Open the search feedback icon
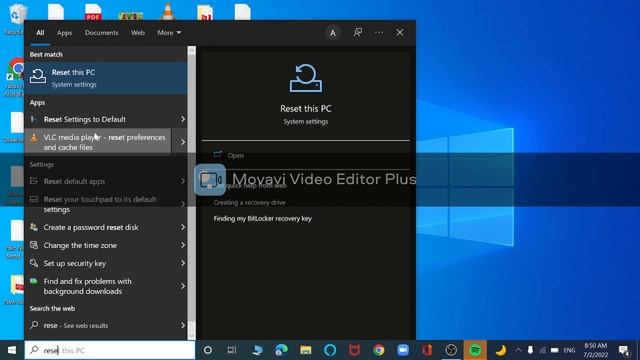 coord(358,33)
